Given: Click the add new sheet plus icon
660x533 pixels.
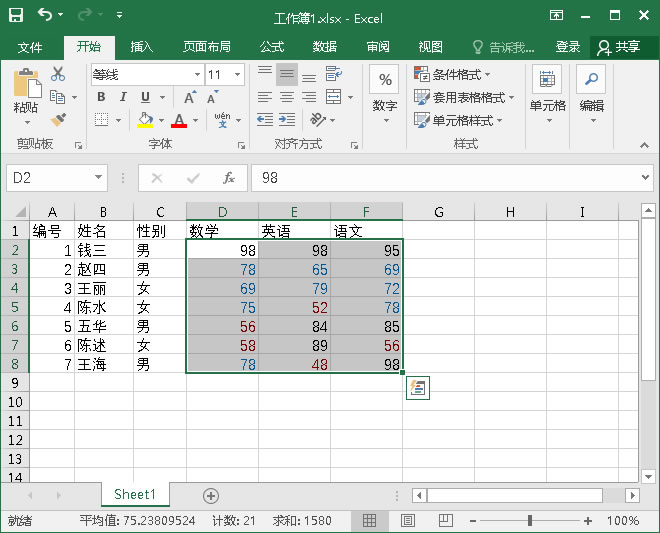Looking at the screenshot, I should click(210, 496).
